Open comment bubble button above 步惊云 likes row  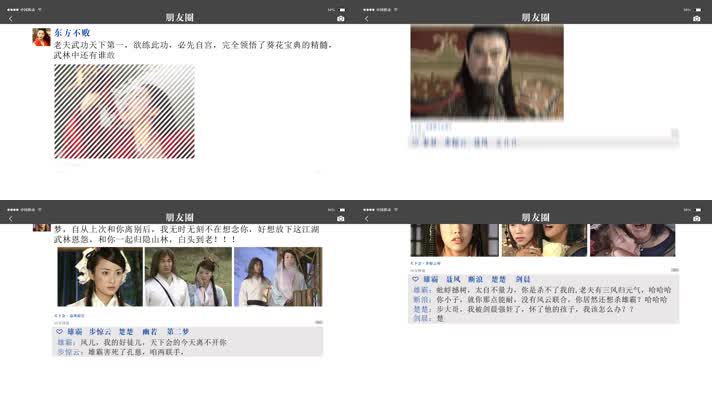click(x=319, y=322)
